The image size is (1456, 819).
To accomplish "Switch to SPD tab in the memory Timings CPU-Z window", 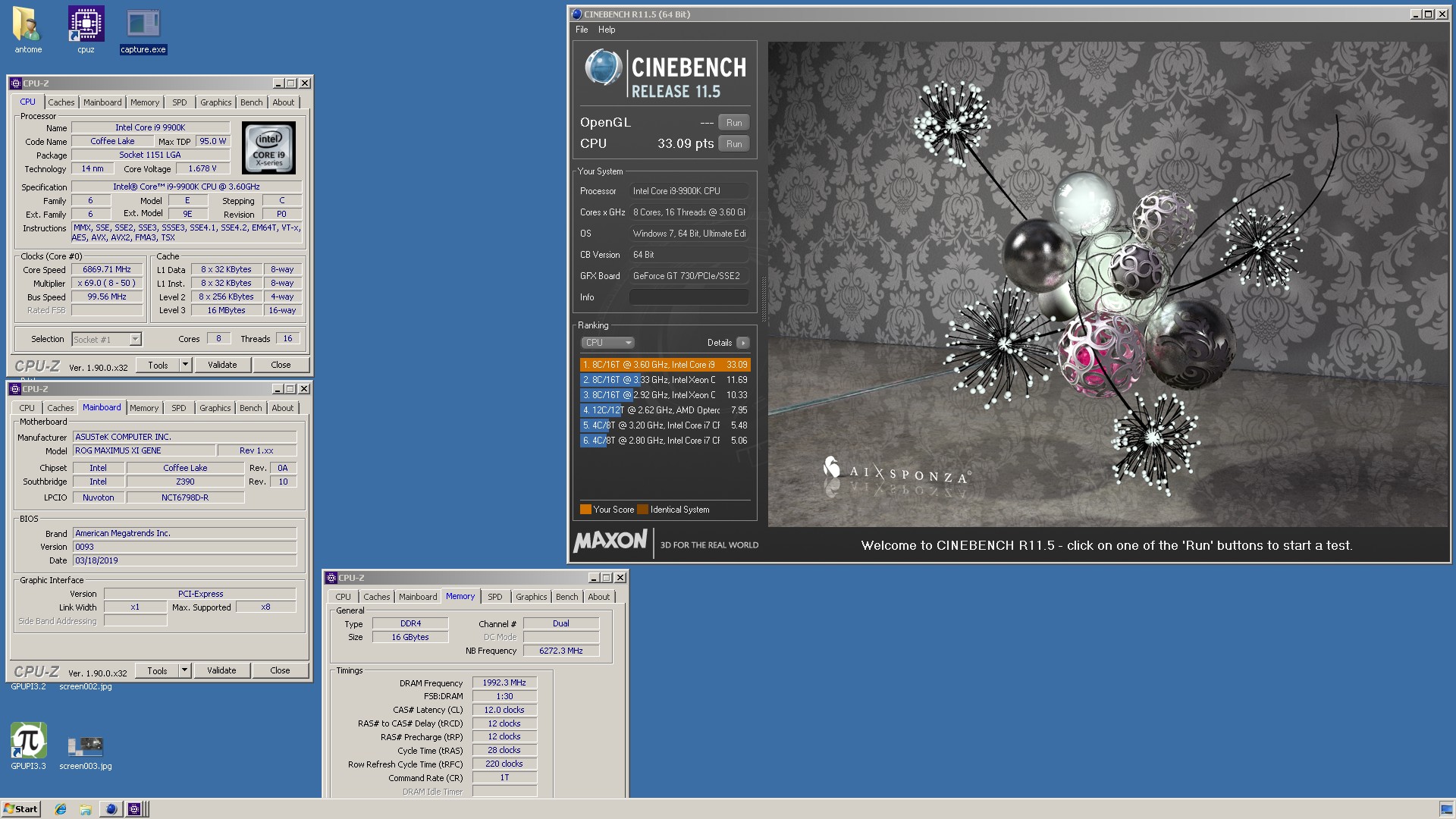I will [x=495, y=597].
